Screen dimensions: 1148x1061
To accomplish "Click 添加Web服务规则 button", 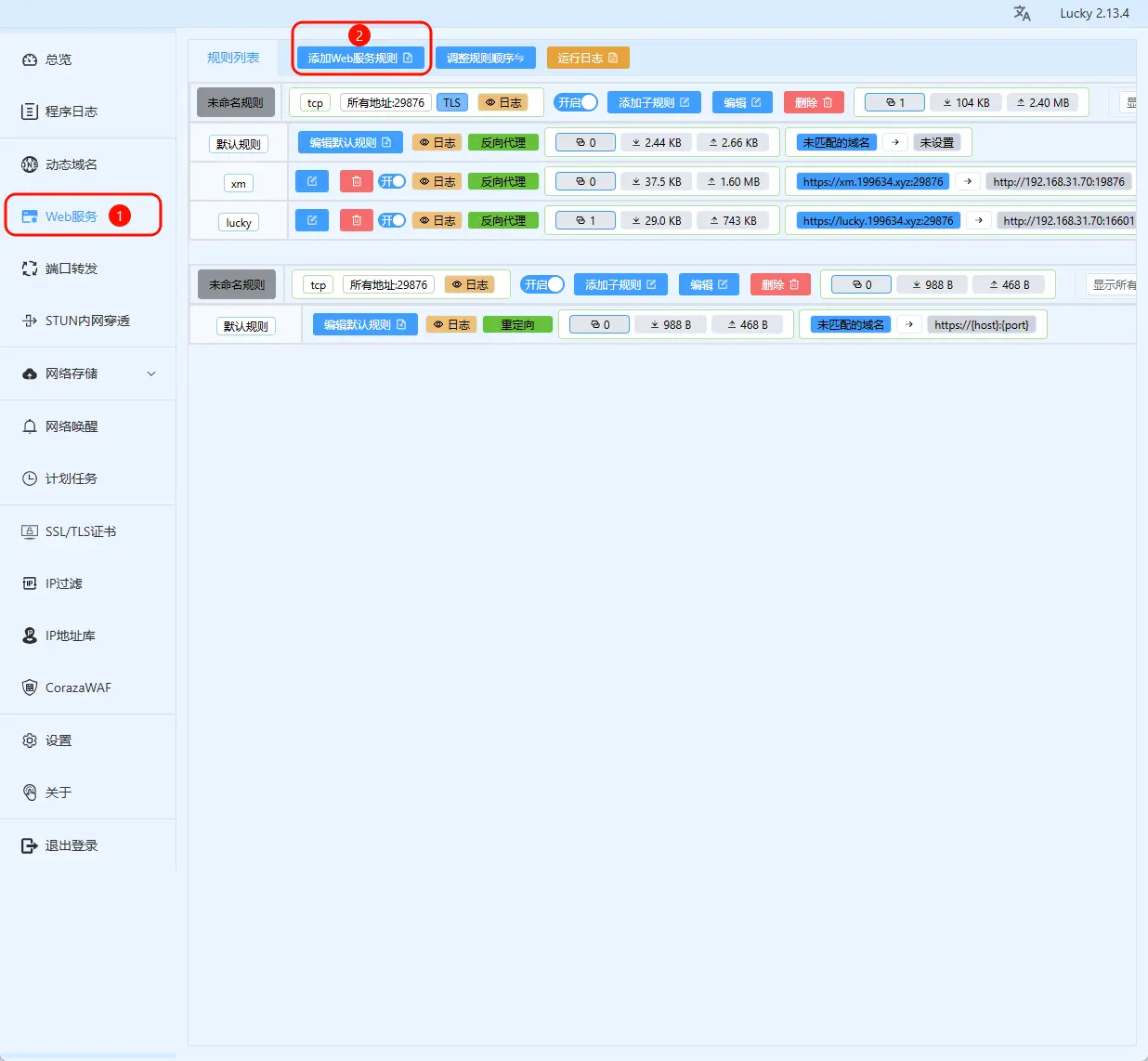I will tap(360, 58).
